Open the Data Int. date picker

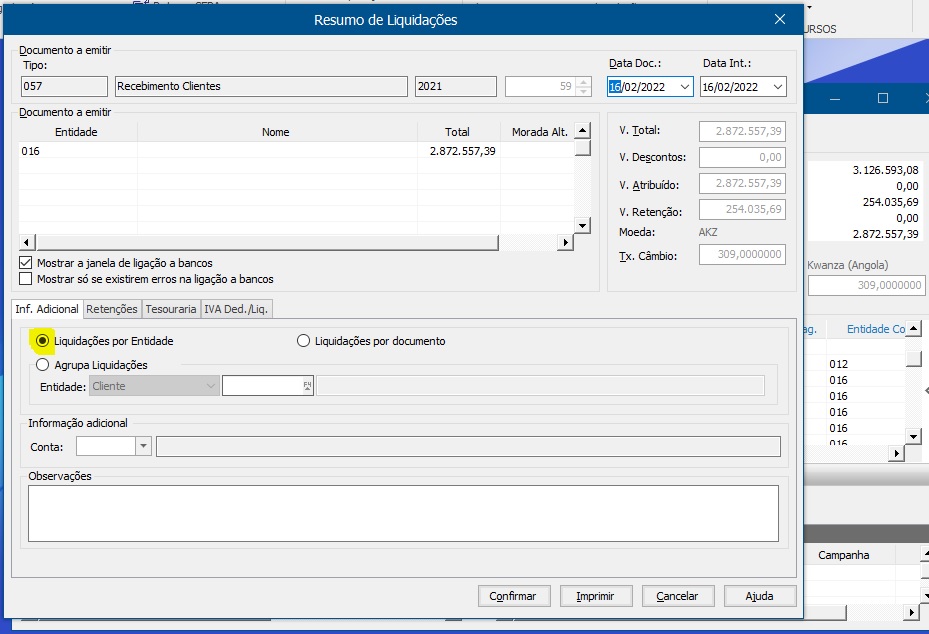[x=777, y=87]
